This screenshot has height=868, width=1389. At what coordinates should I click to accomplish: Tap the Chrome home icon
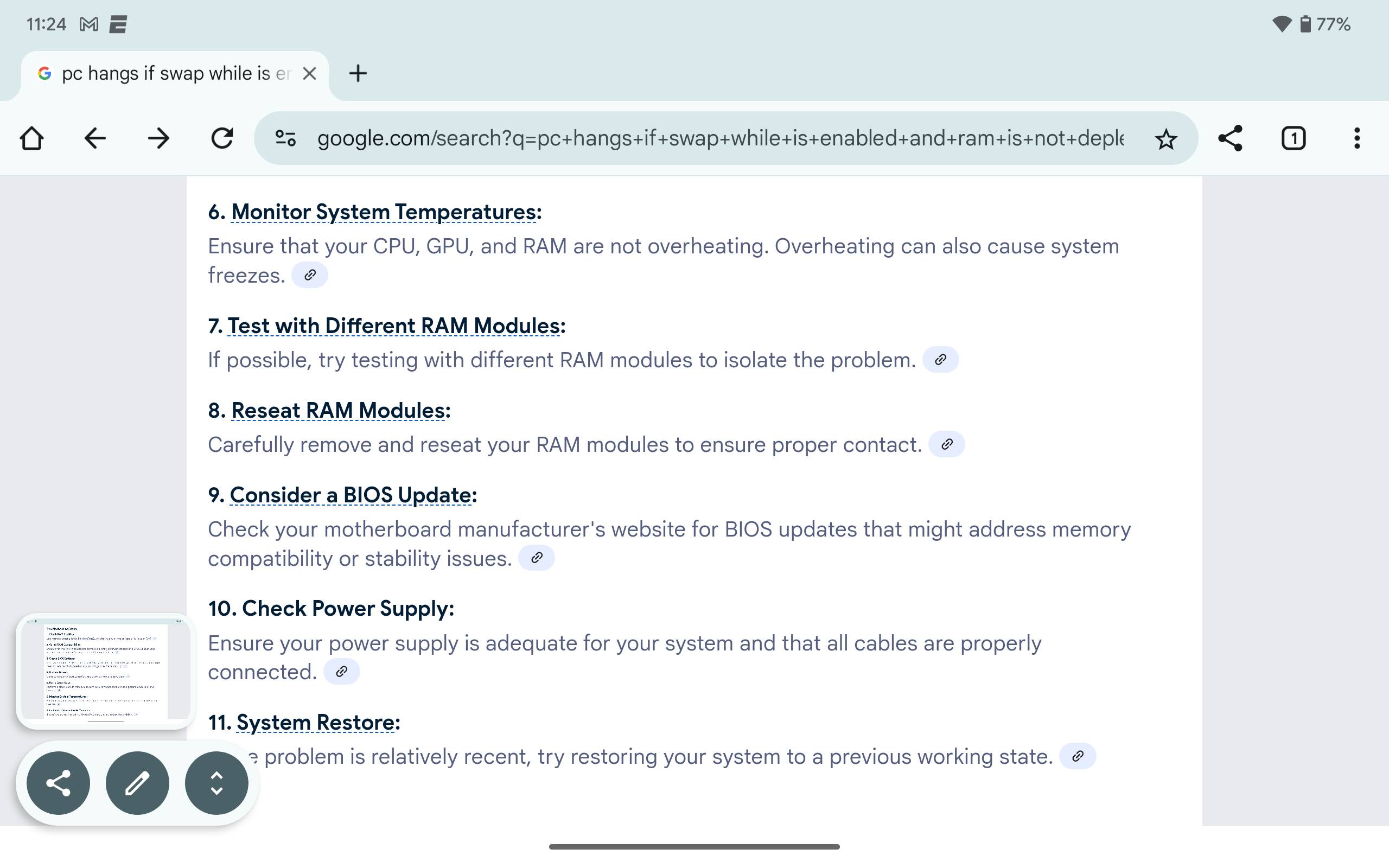[x=31, y=138]
